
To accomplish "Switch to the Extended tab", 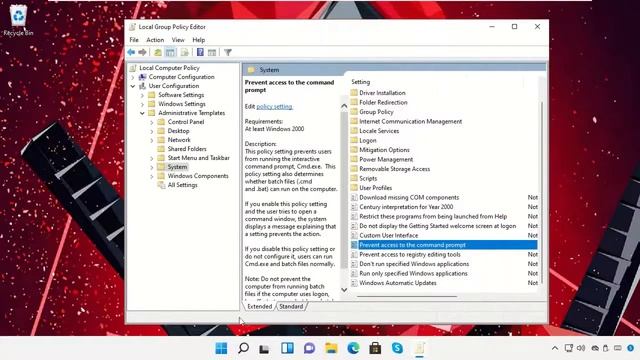I will tap(260, 306).
